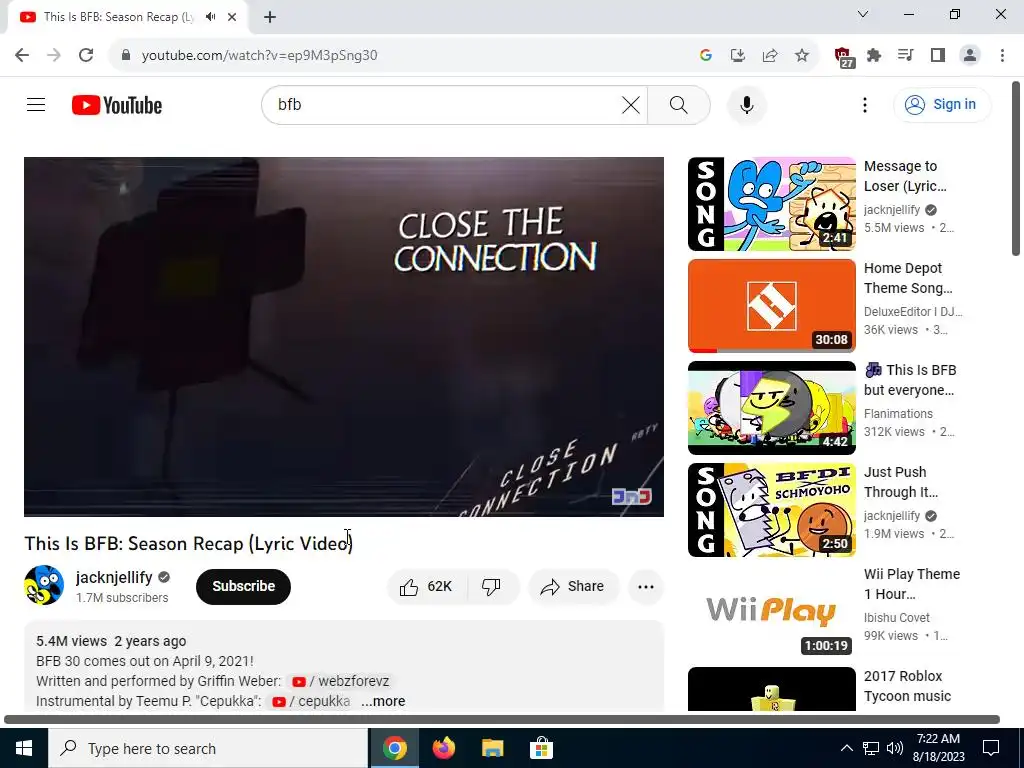Open media controls icon in toolbar
1024x768 pixels.
coord(905,56)
